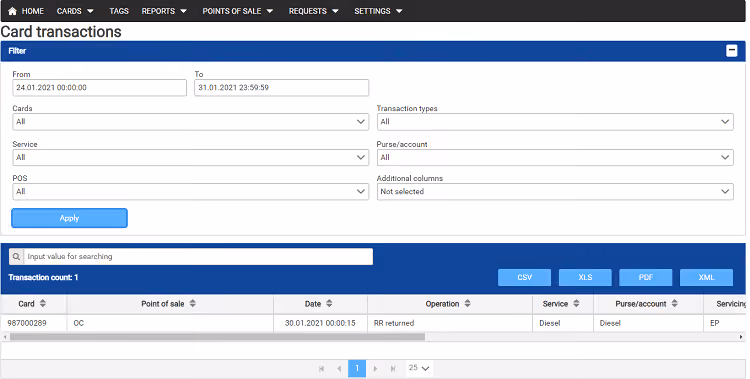Image resolution: width=750 pixels, height=379 pixels.
Task: Open the Reports menu
Action: click(164, 11)
